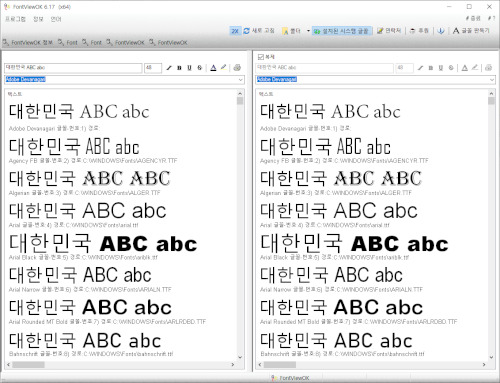Viewport: 500px width, 383px height.
Task: Toggle underline in the right pane
Action: (441, 68)
